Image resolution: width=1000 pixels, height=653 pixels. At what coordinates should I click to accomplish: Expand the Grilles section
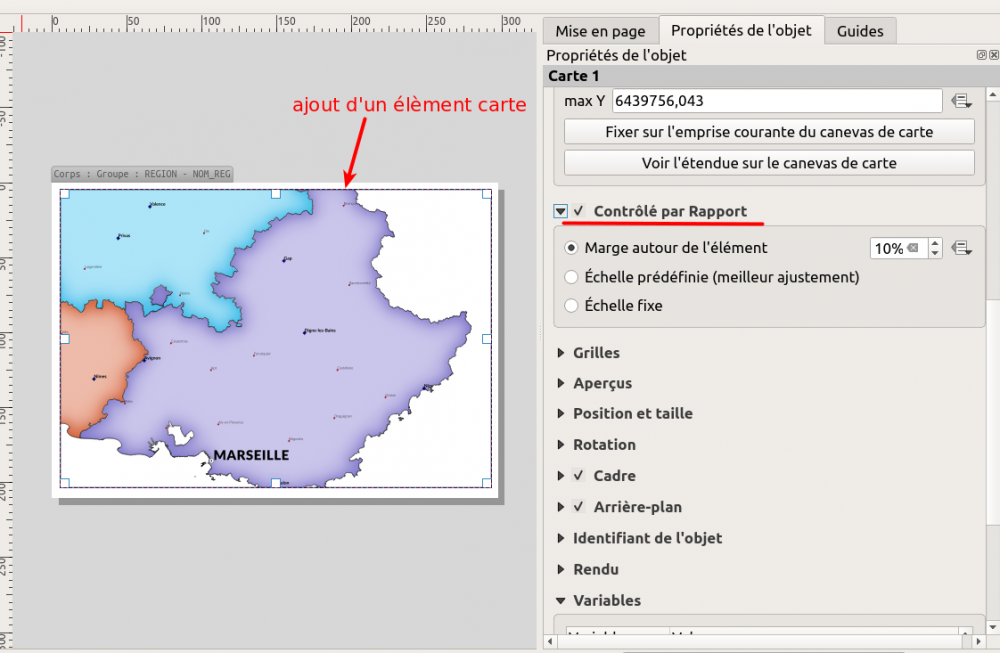(x=559, y=352)
